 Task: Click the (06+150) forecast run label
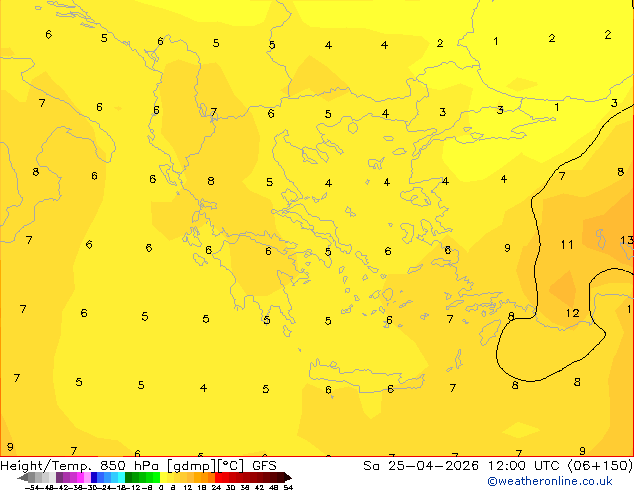point(600,466)
